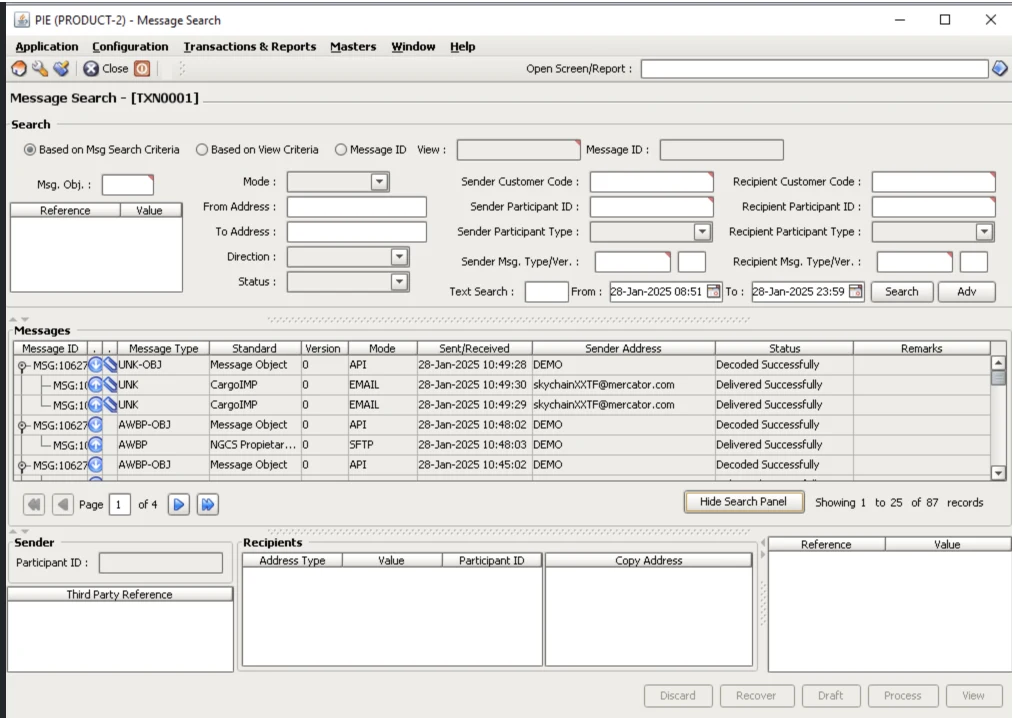Screen dimensions: 1013x718
Task: Open the From date calendar picker
Action: pos(713,291)
